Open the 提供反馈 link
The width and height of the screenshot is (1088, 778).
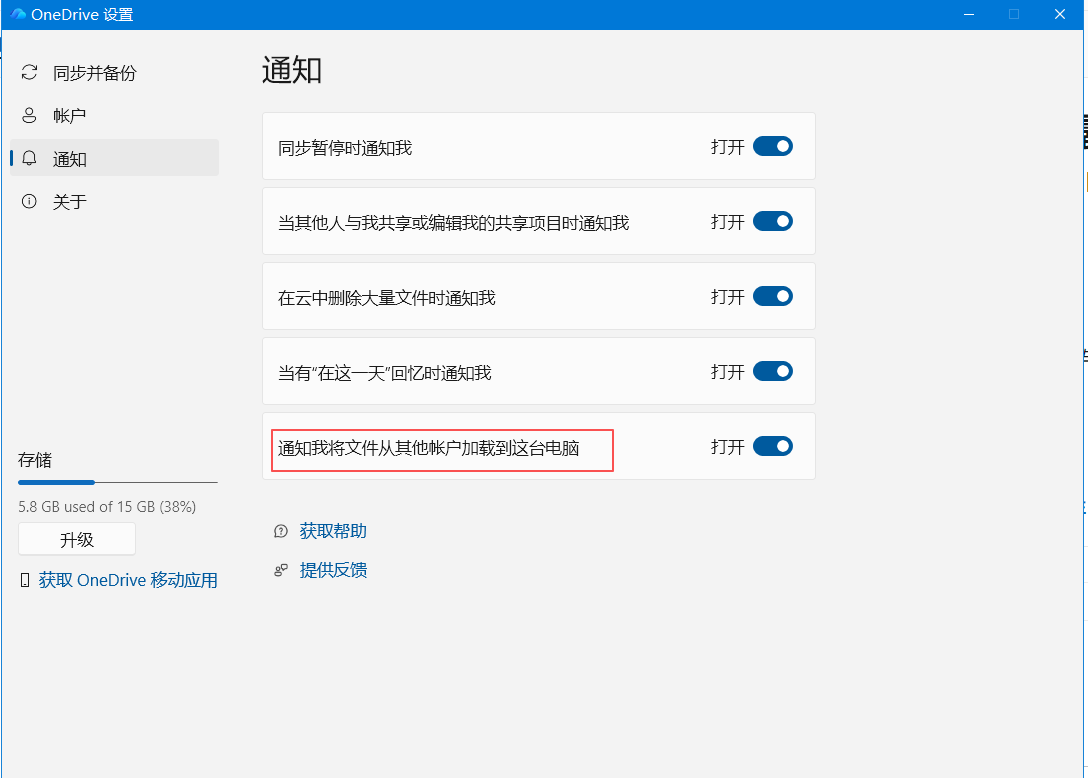(333, 570)
